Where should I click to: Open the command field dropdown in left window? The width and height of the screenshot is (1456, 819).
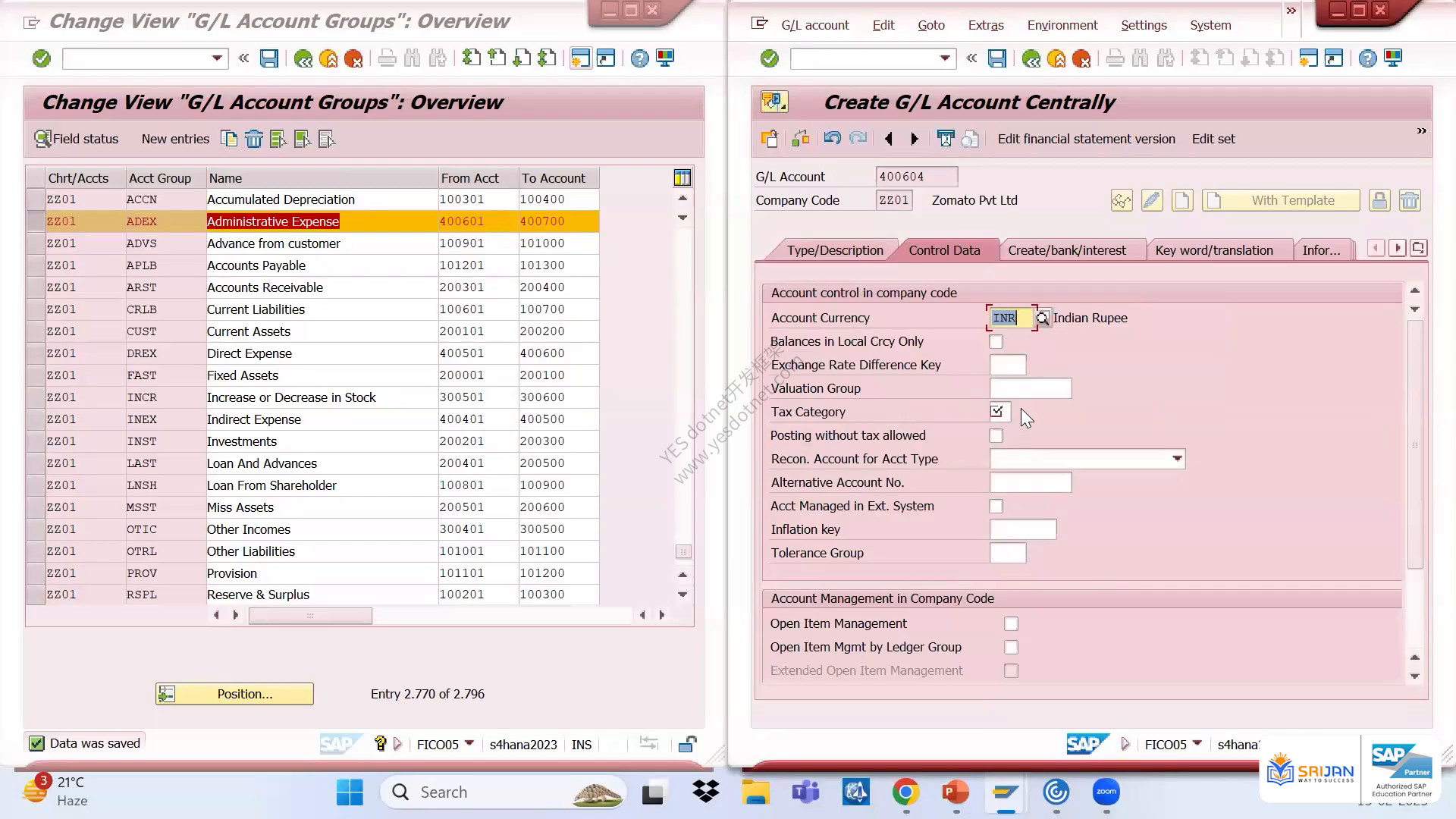click(217, 58)
